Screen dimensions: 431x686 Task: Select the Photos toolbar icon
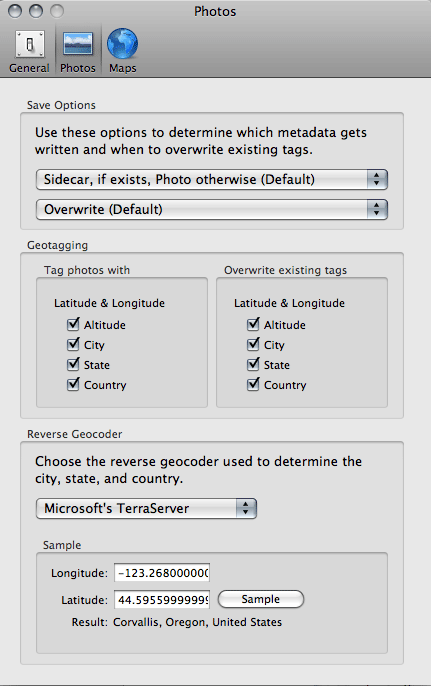(x=78, y=44)
